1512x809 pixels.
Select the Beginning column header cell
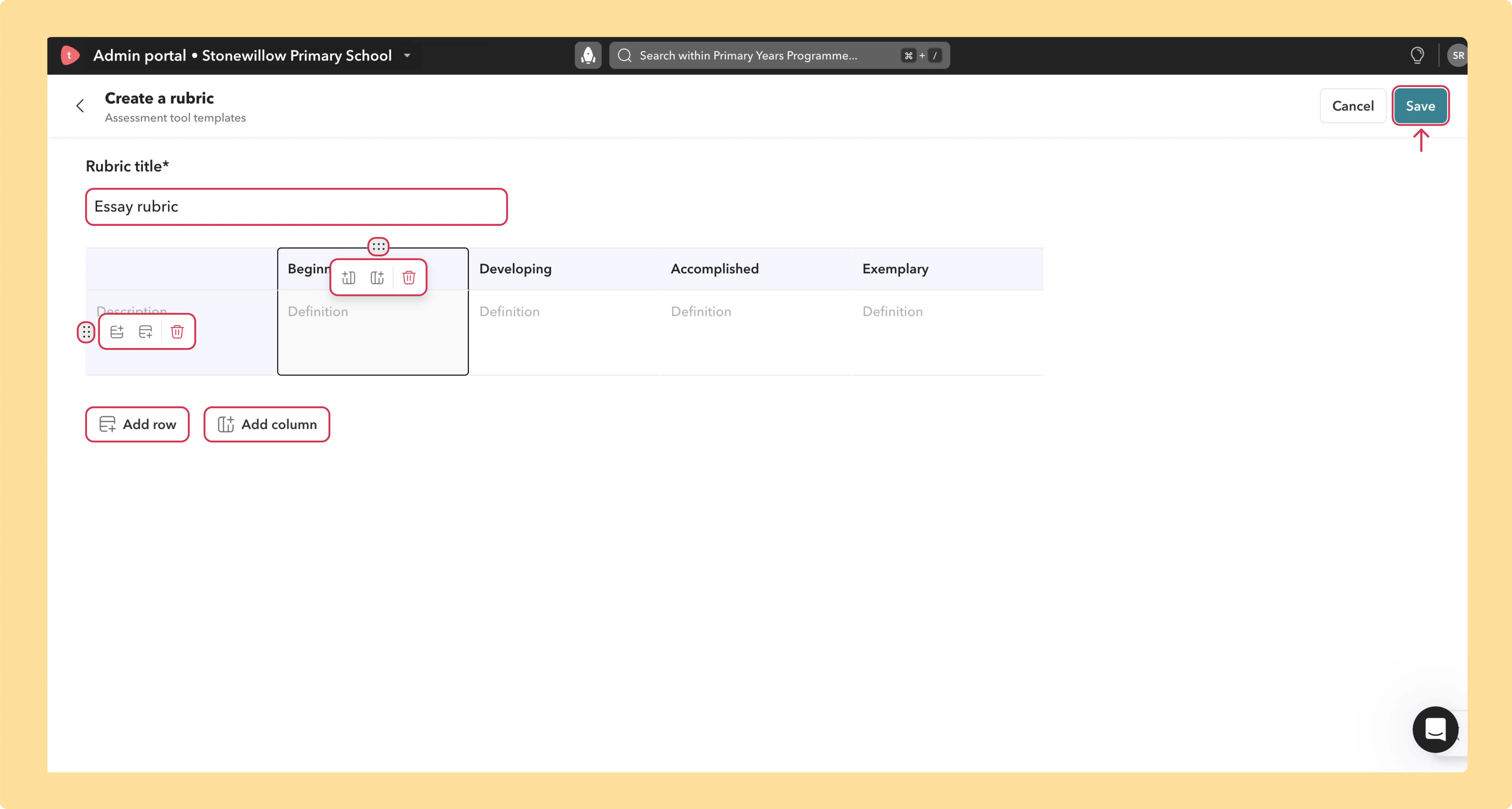point(373,269)
